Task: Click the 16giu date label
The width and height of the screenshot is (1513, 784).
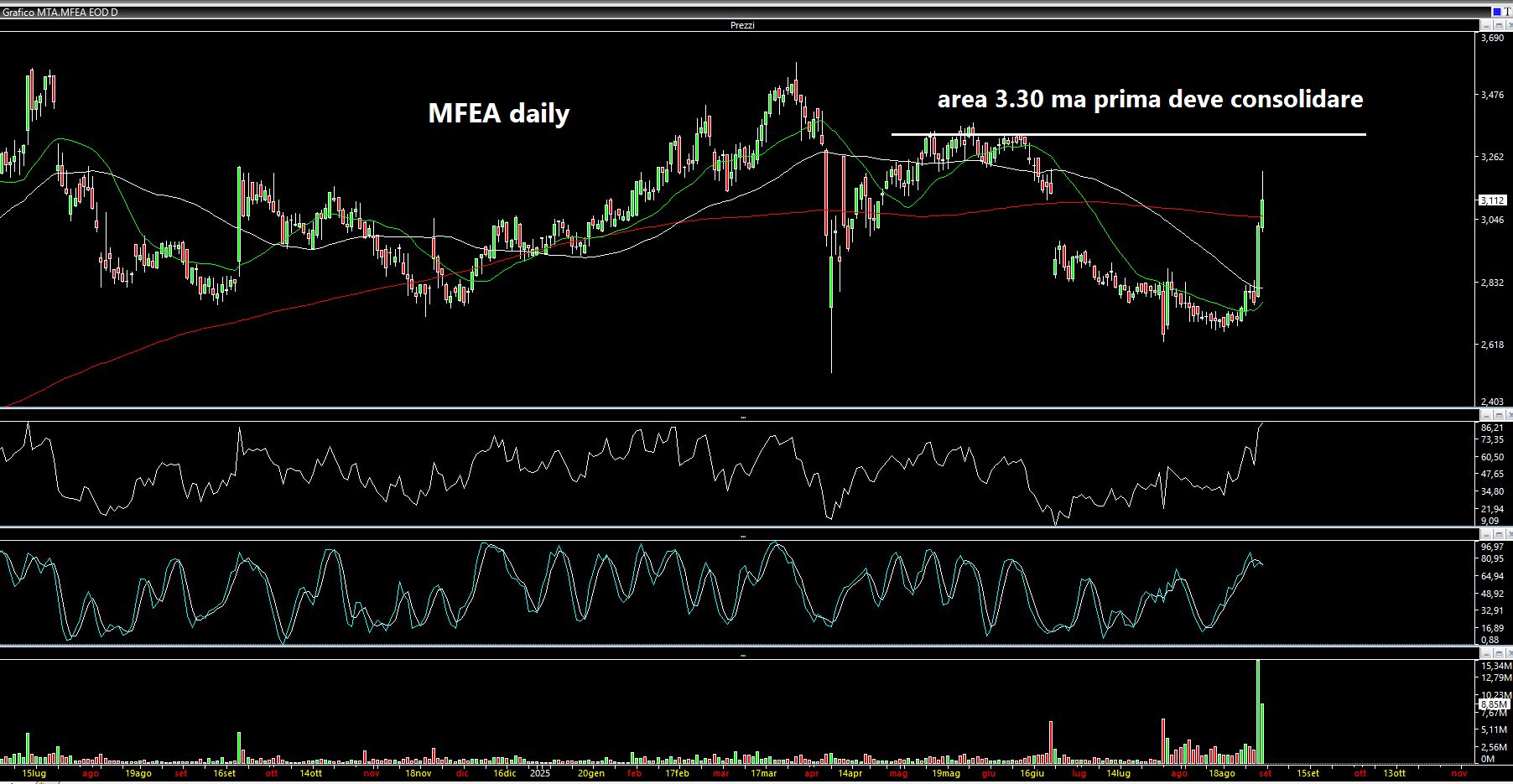Action: [1032, 773]
